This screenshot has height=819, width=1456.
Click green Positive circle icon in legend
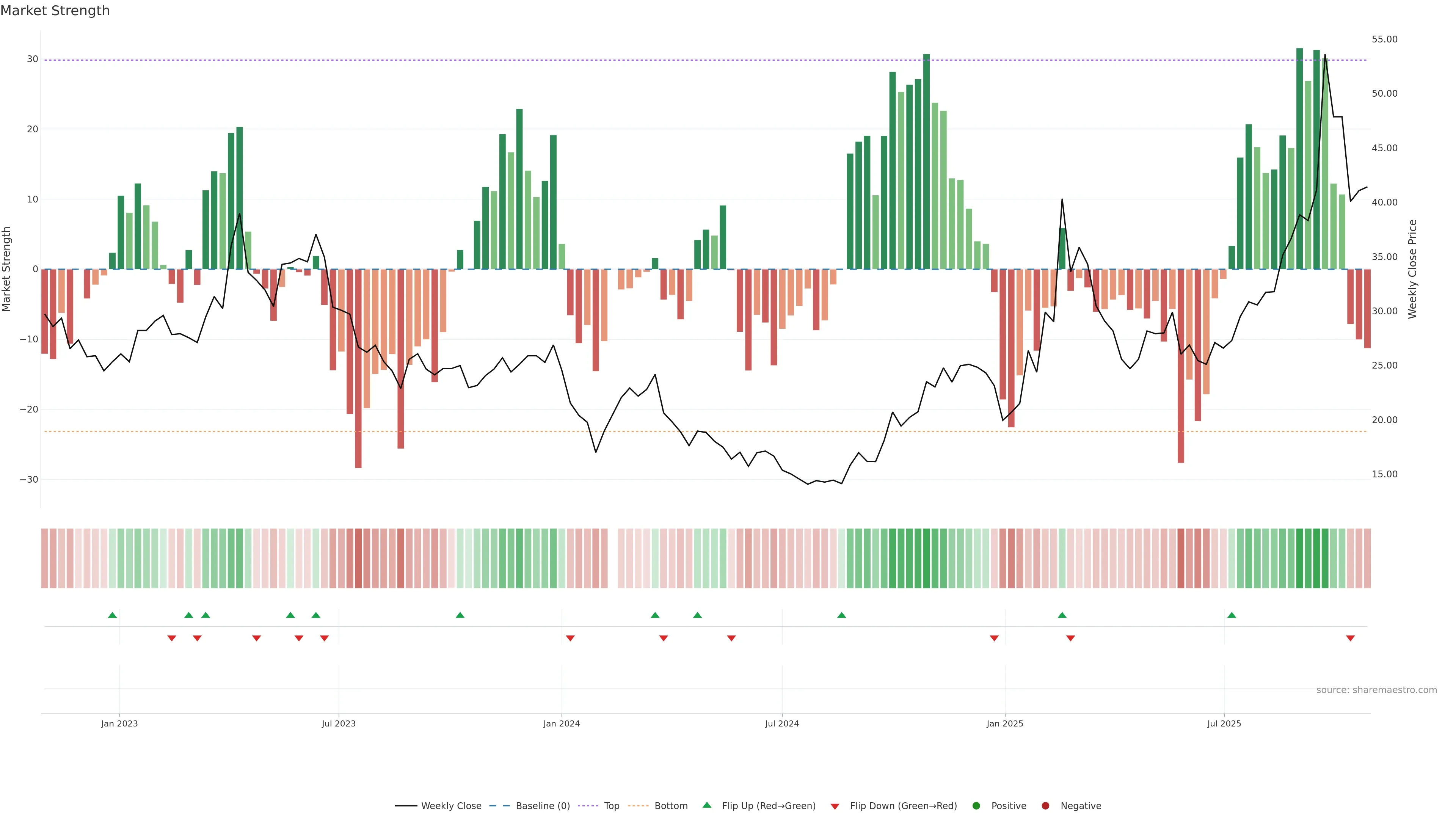click(976, 805)
